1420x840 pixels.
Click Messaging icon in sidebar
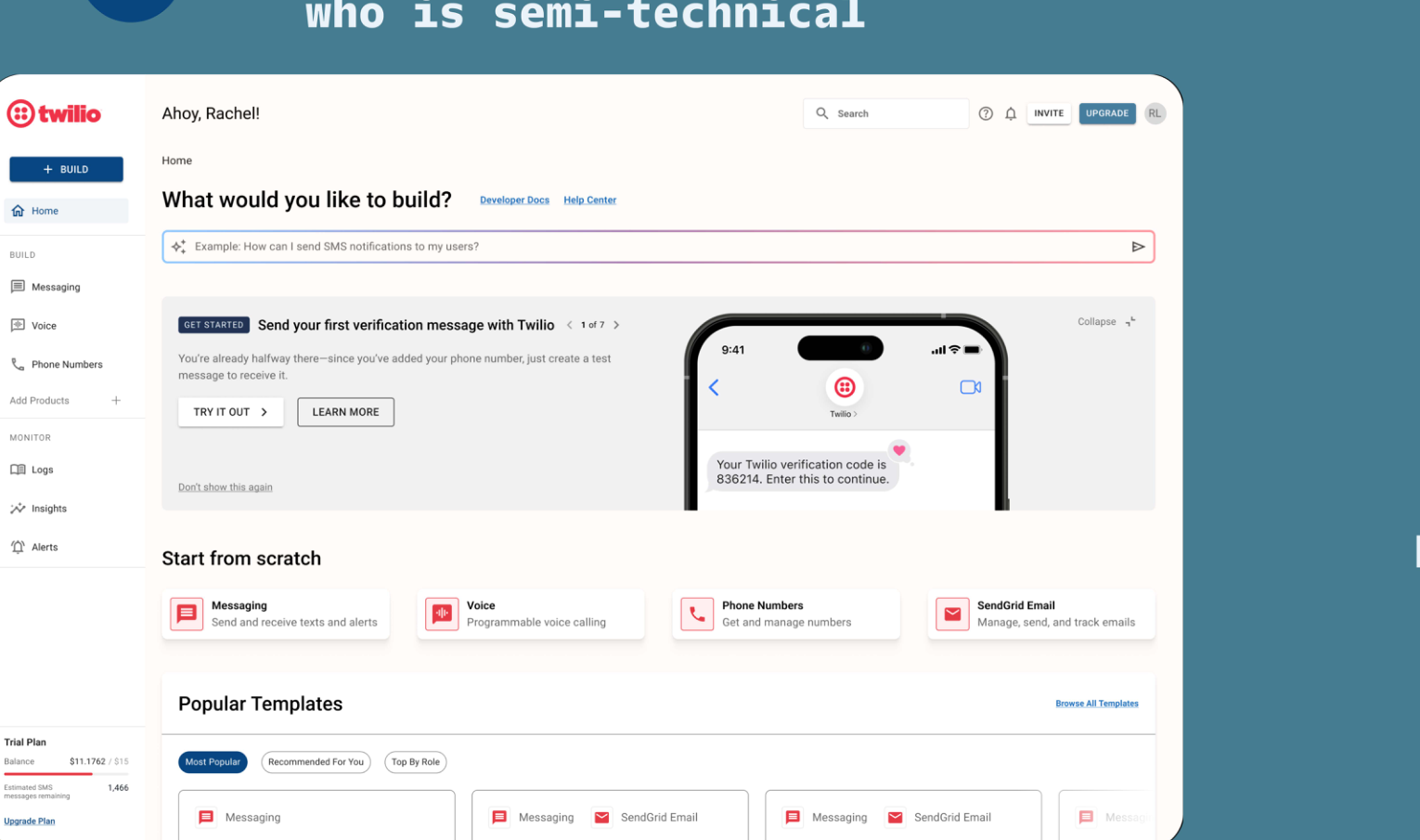(18, 287)
